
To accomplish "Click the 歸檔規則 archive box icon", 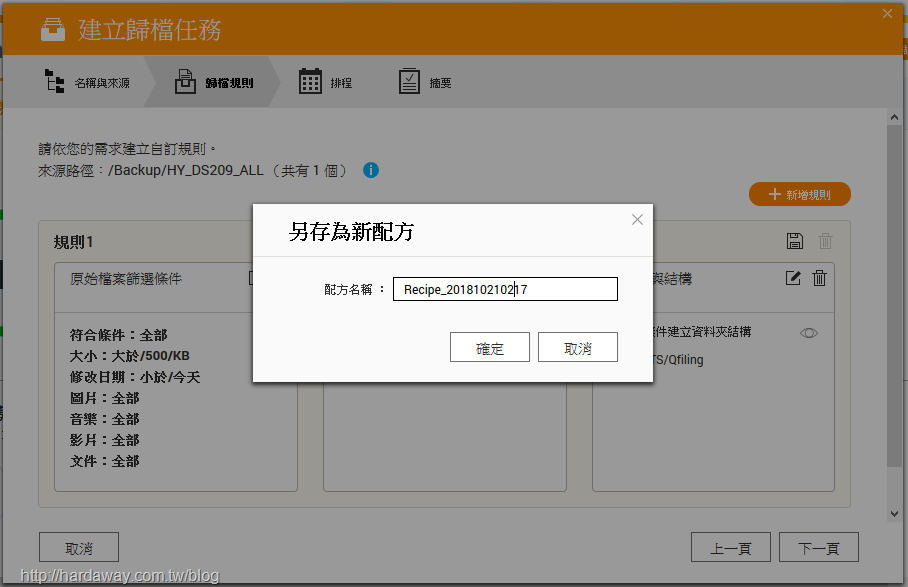I will [185, 81].
